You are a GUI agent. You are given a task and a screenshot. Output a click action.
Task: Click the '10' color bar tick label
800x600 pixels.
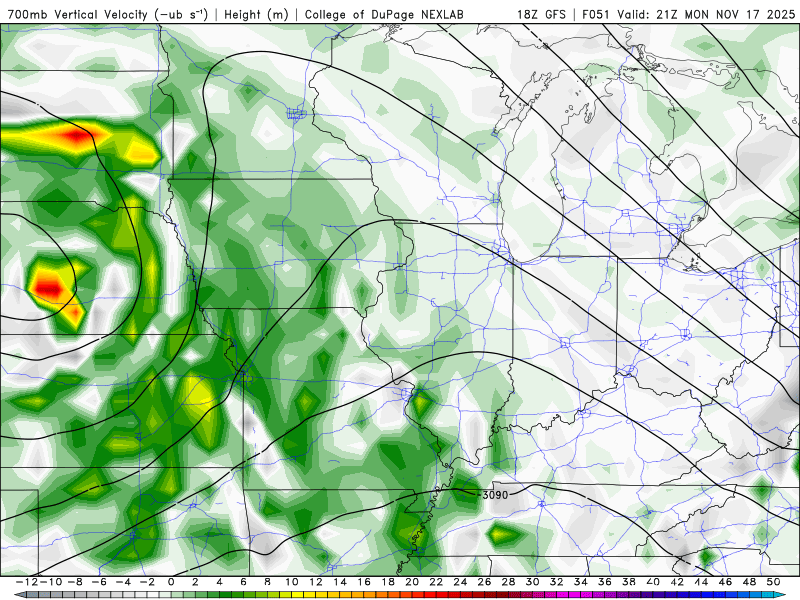(291, 582)
